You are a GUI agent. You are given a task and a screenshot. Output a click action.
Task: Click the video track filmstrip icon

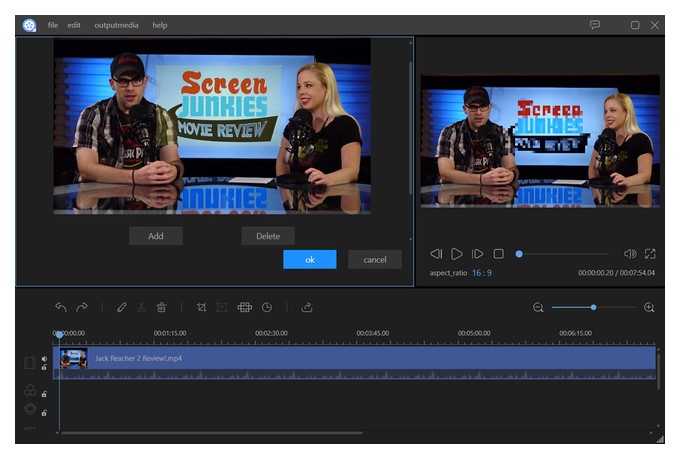click(x=30, y=363)
